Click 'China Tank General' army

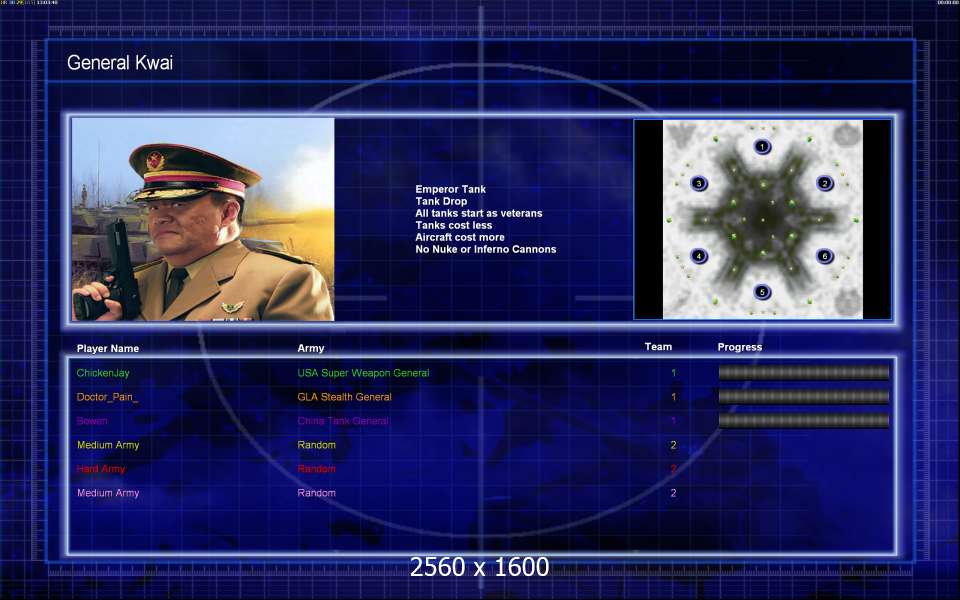[343, 421]
